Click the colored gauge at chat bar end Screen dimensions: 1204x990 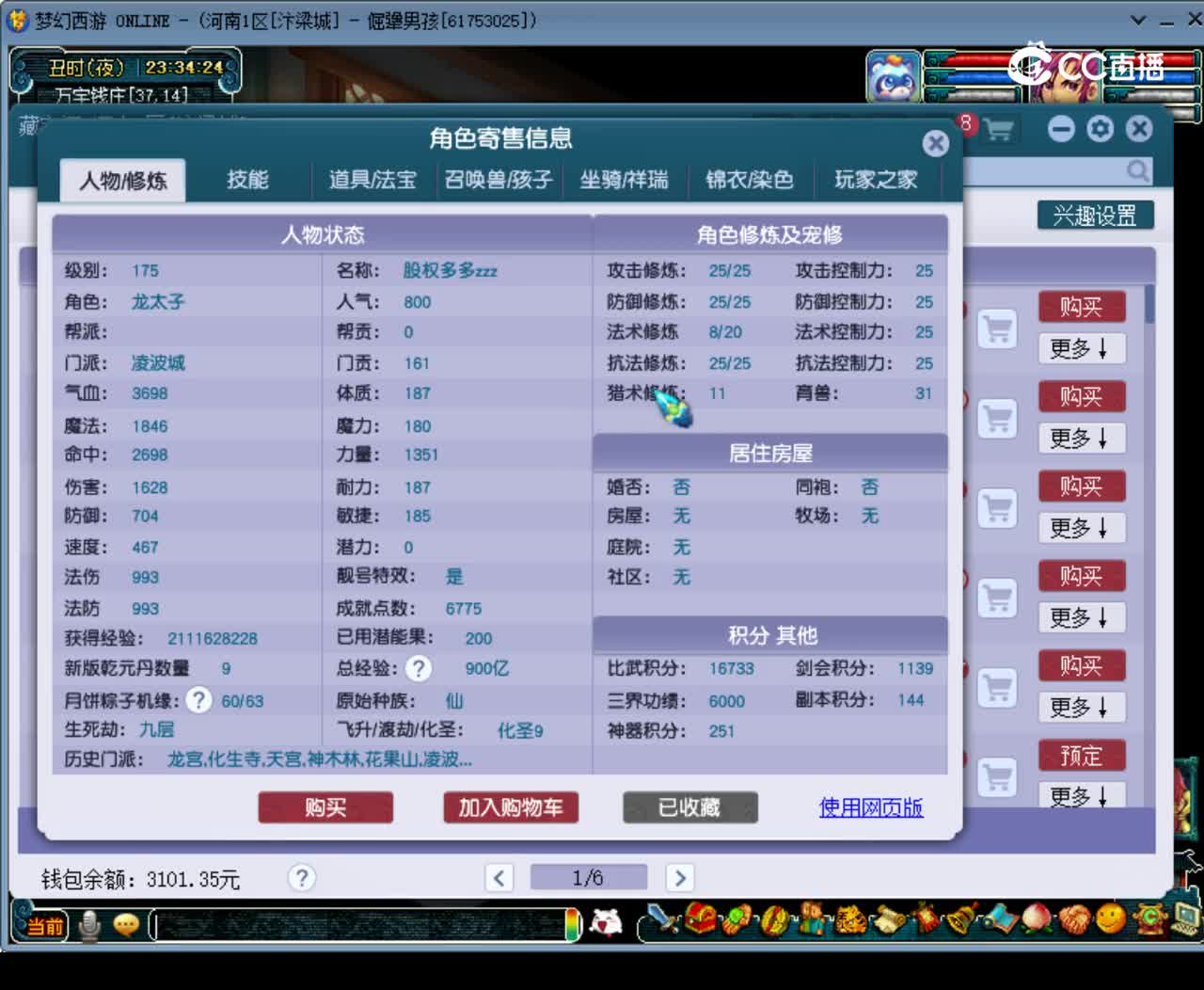(574, 925)
